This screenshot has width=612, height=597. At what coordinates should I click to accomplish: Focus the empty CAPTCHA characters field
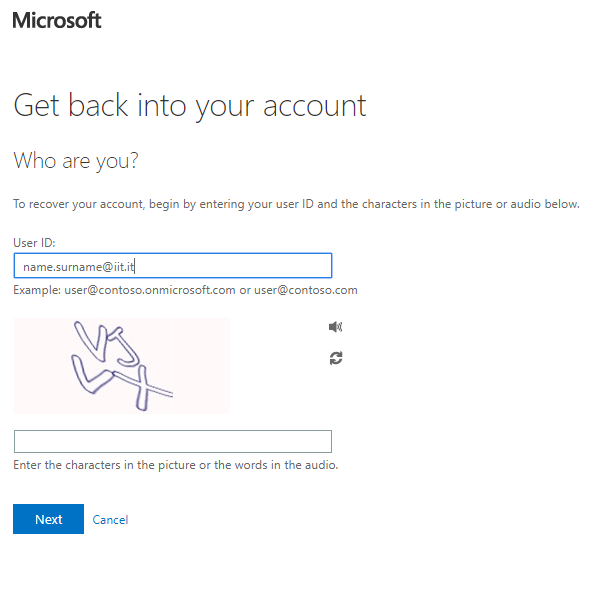point(172,442)
